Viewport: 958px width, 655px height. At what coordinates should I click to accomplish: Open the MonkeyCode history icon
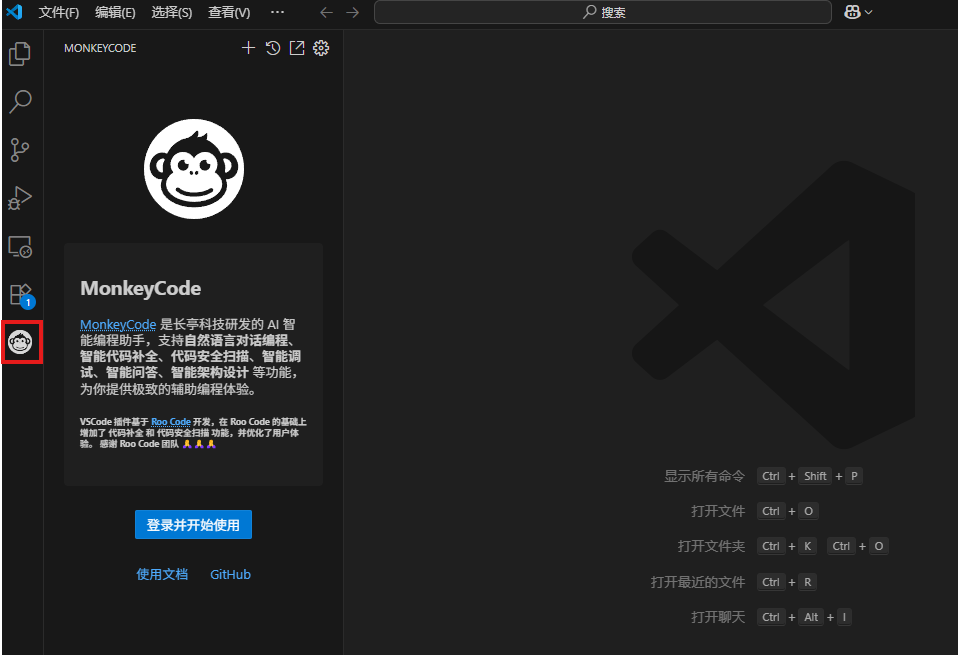click(273, 48)
